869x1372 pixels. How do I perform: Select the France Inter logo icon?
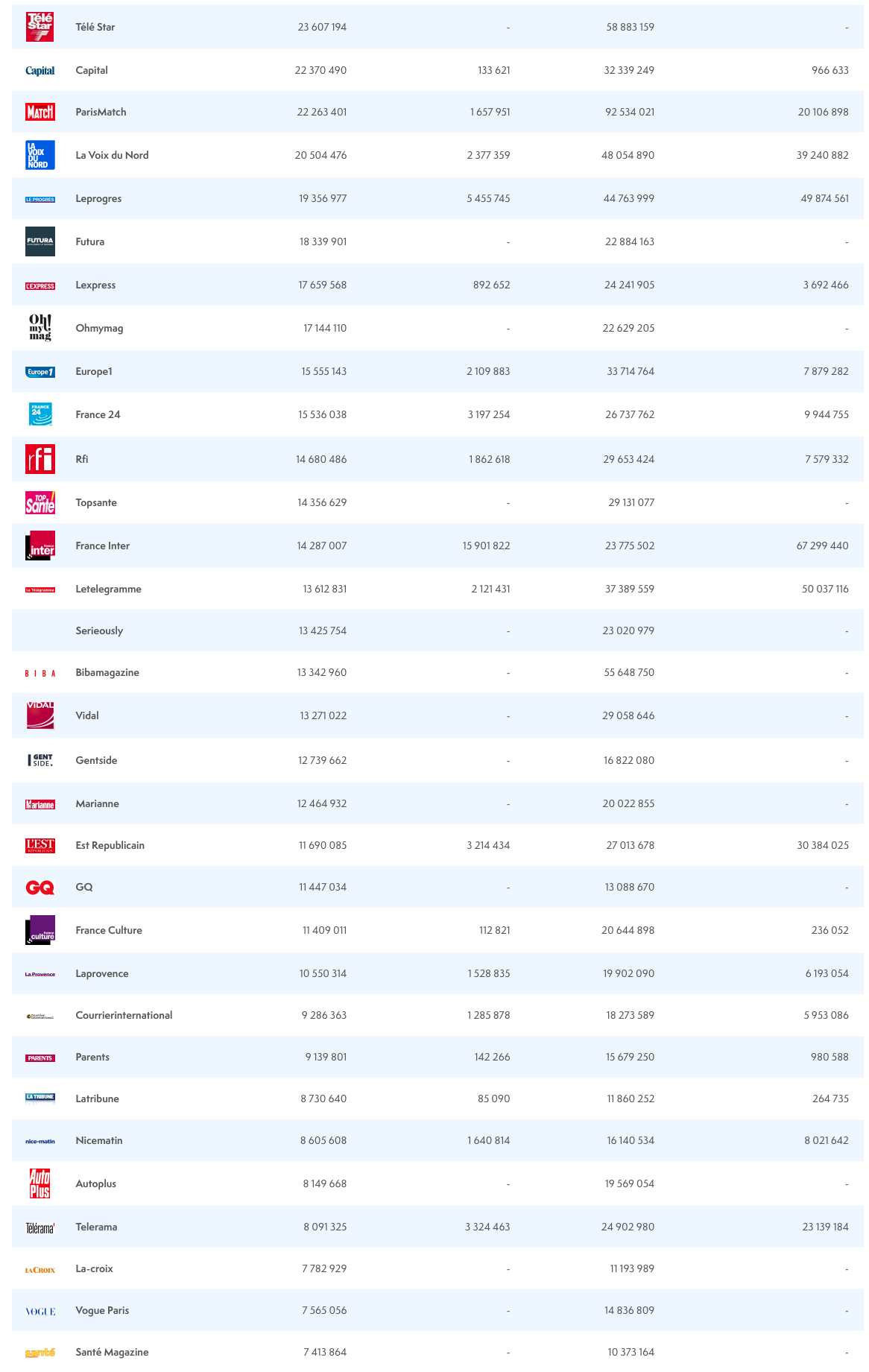(x=39, y=546)
